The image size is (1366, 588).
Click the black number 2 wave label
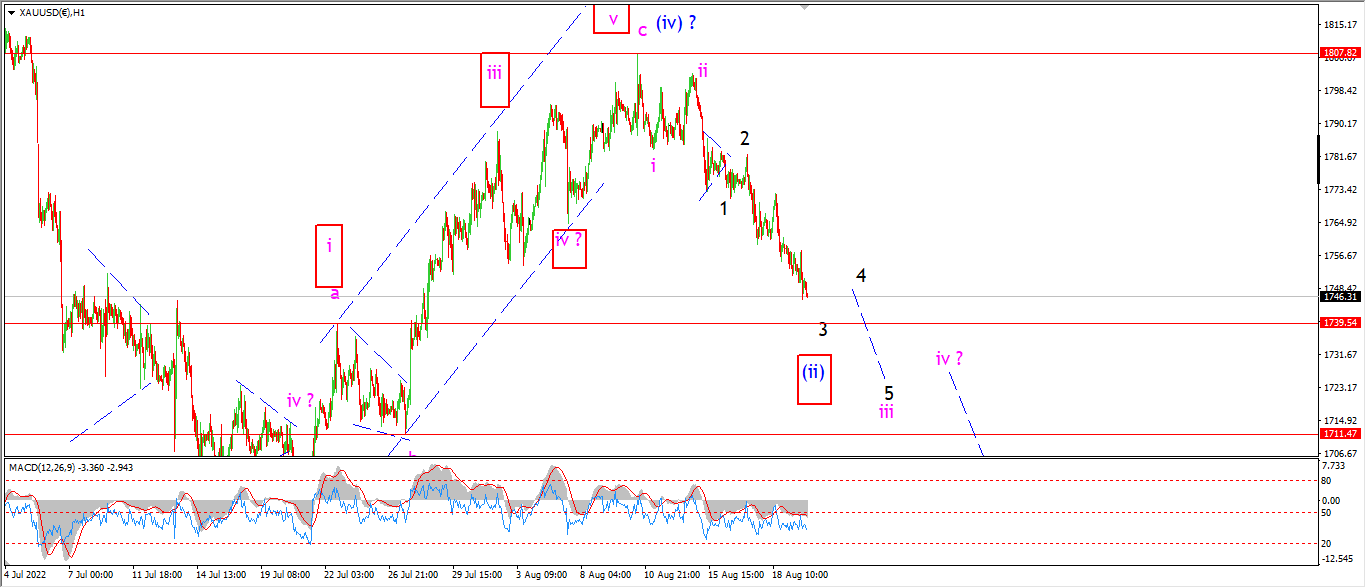[x=744, y=139]
